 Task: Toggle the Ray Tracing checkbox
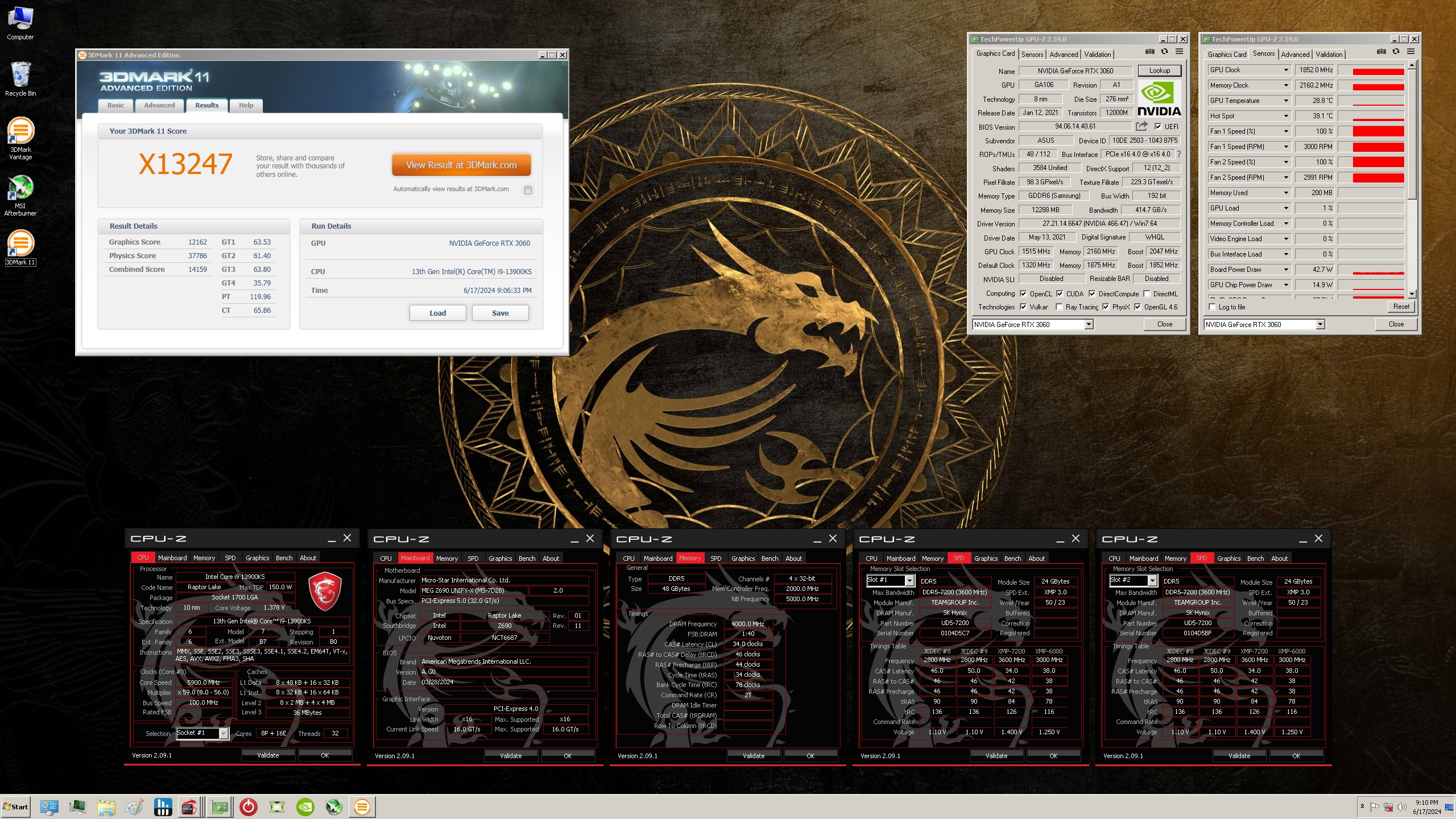click(x=1059, y=307)
